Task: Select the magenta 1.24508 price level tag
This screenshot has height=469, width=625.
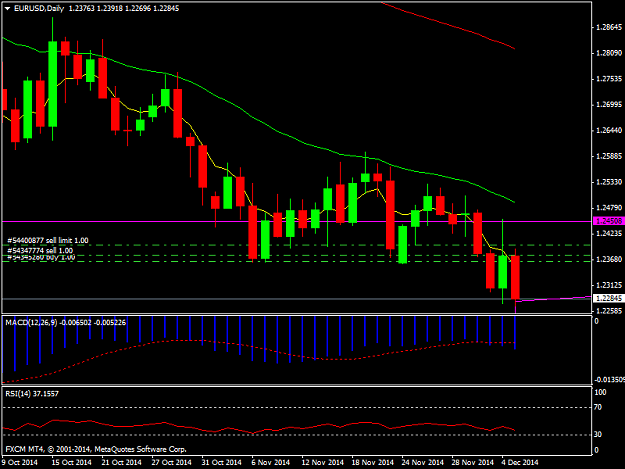Action: (608, 221)
